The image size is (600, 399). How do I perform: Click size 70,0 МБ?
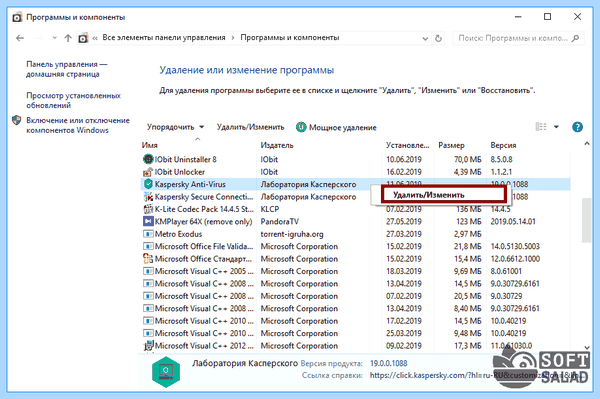click(468, 160)
